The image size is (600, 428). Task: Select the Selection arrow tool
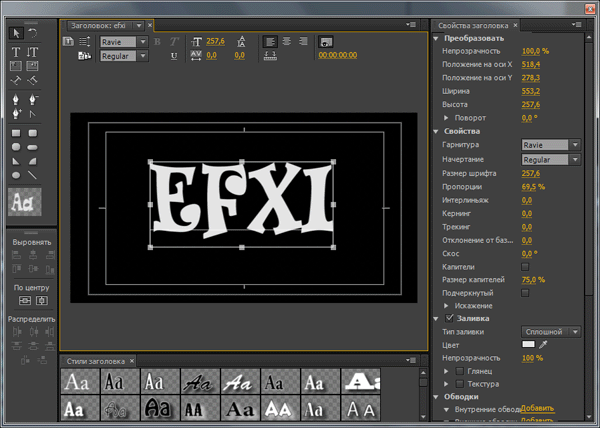tap(16, 33)
